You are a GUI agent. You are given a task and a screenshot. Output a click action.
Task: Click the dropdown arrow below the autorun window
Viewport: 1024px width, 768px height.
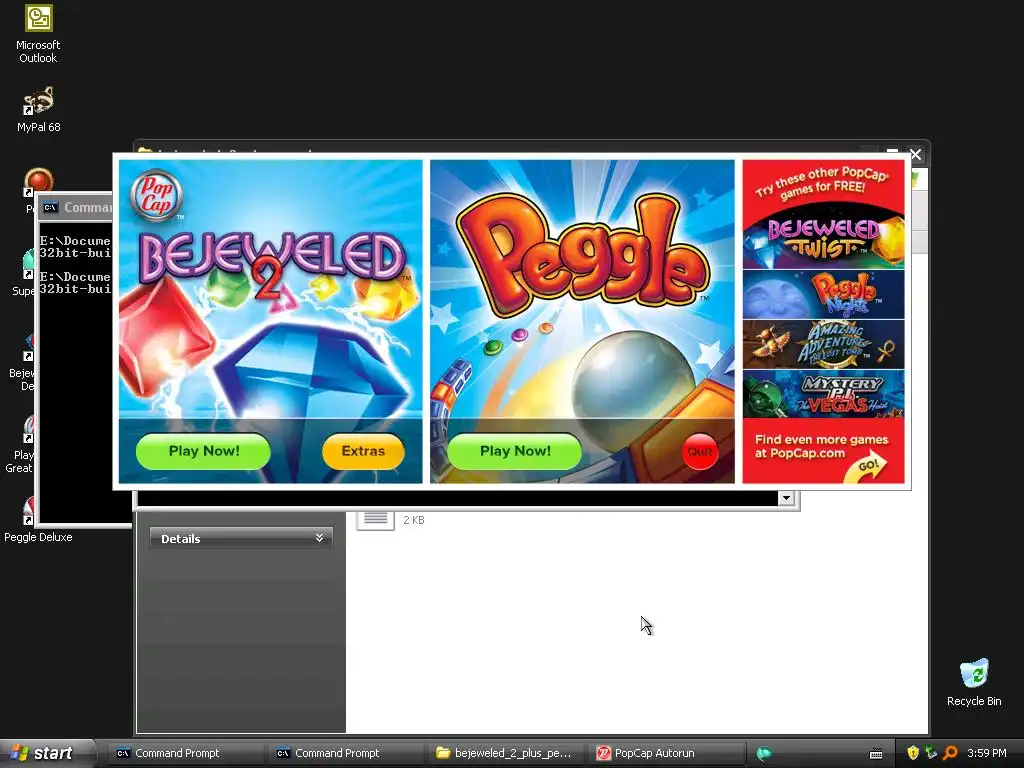point(786,498)
